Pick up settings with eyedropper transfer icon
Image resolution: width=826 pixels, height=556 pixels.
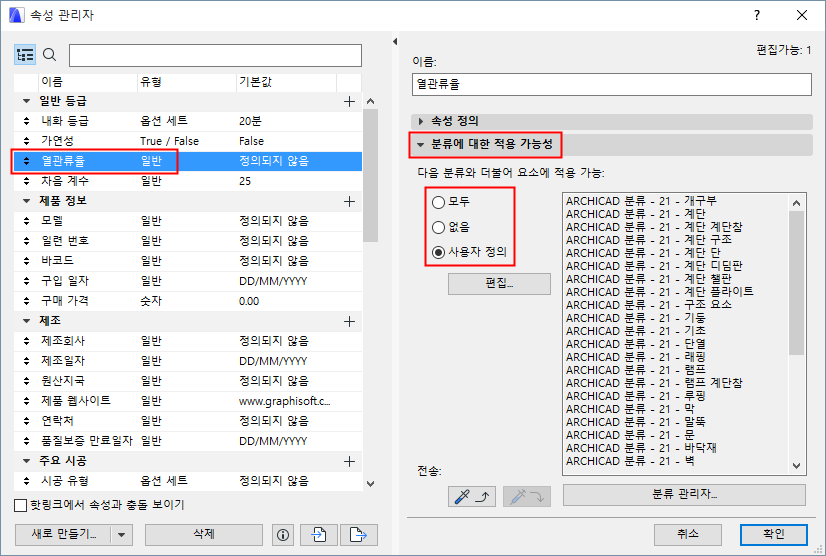(x=471, y=496)
